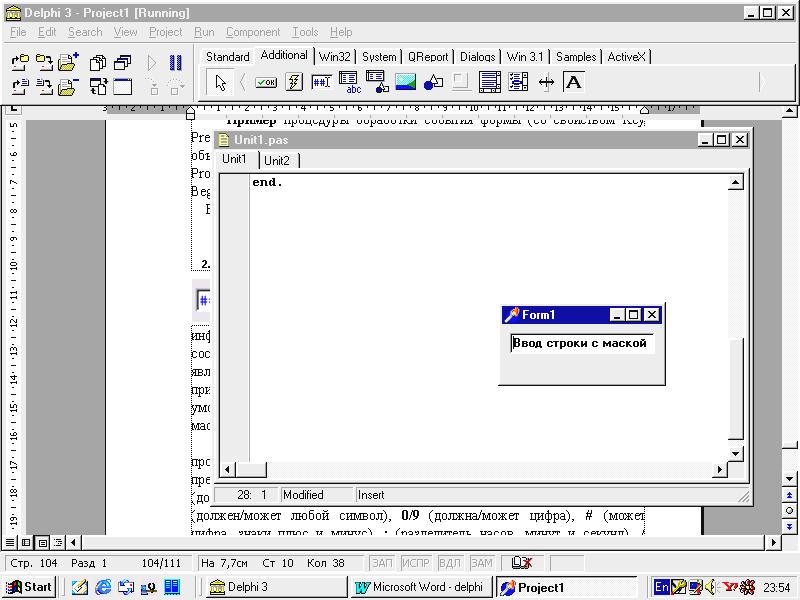
Task: Click the Save All speedbar icon
Action: click(45, 63)
